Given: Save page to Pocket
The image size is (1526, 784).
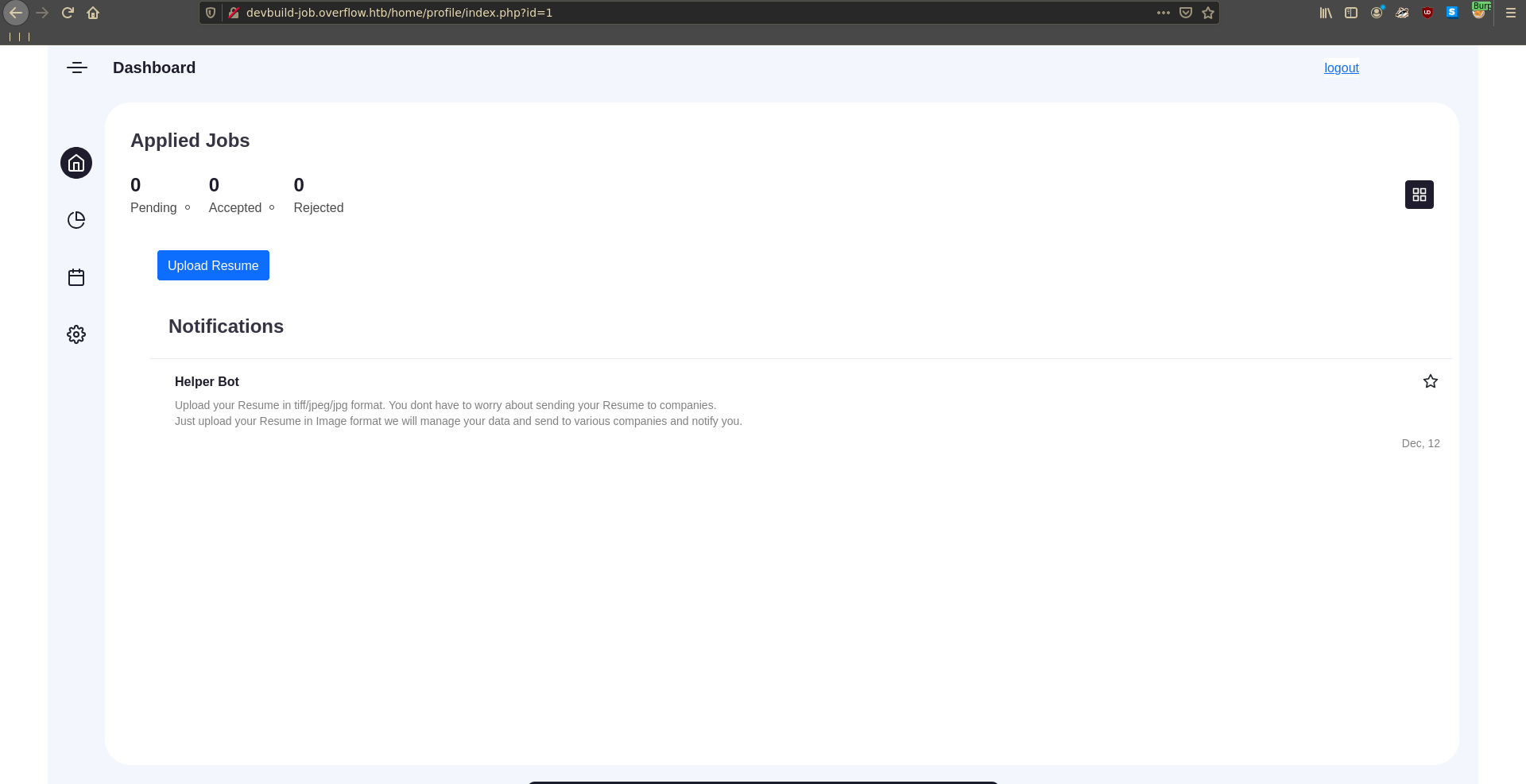Looking at the screenshot, I should click(x=1186, y=13).
